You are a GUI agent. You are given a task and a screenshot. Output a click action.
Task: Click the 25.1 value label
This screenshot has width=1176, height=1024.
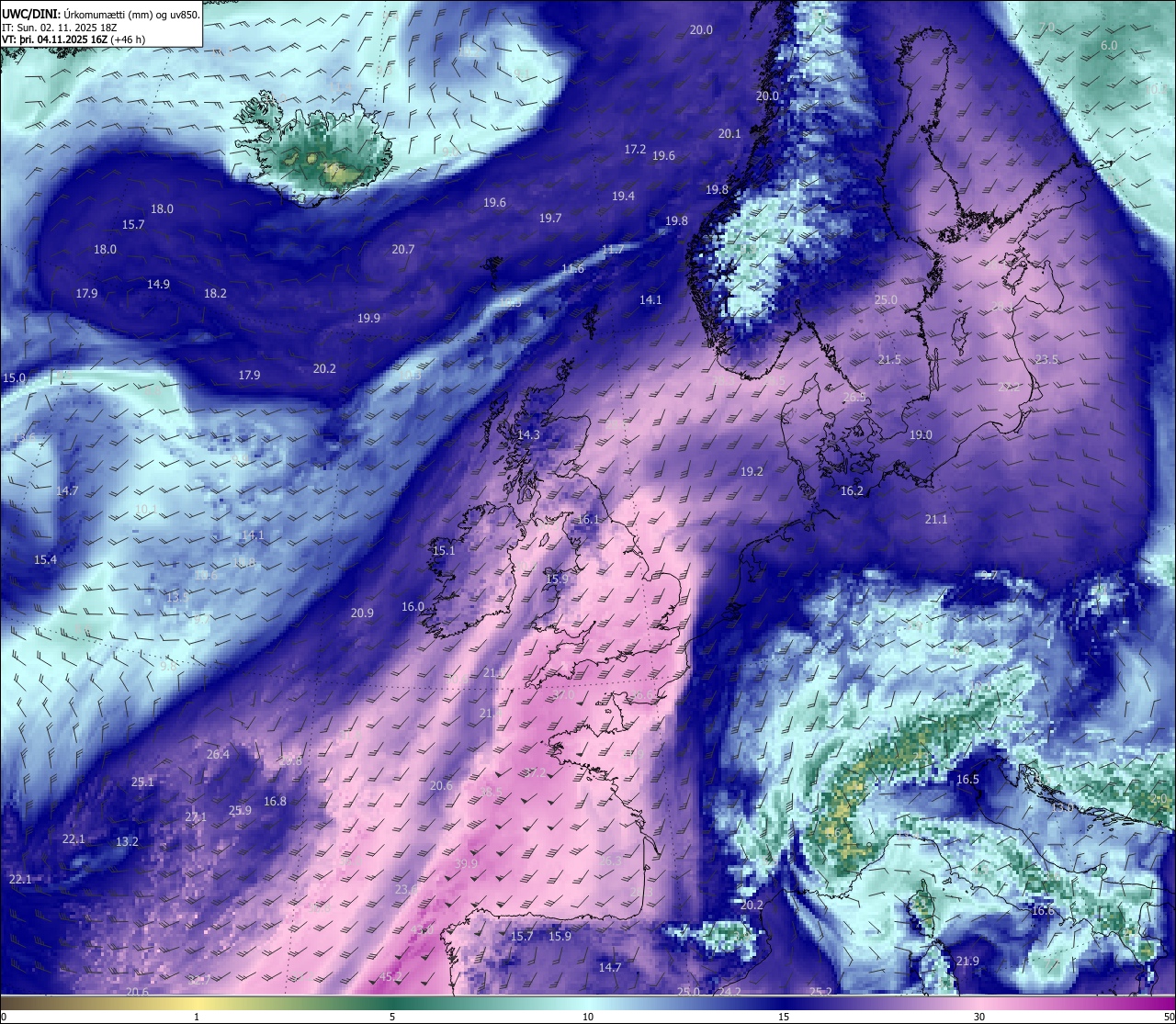tap(142, 782)
